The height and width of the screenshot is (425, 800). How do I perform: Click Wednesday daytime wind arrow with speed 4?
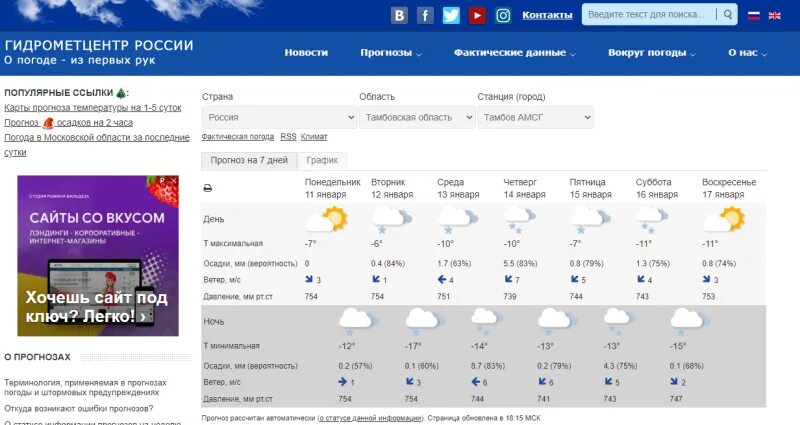click(442, 279)
